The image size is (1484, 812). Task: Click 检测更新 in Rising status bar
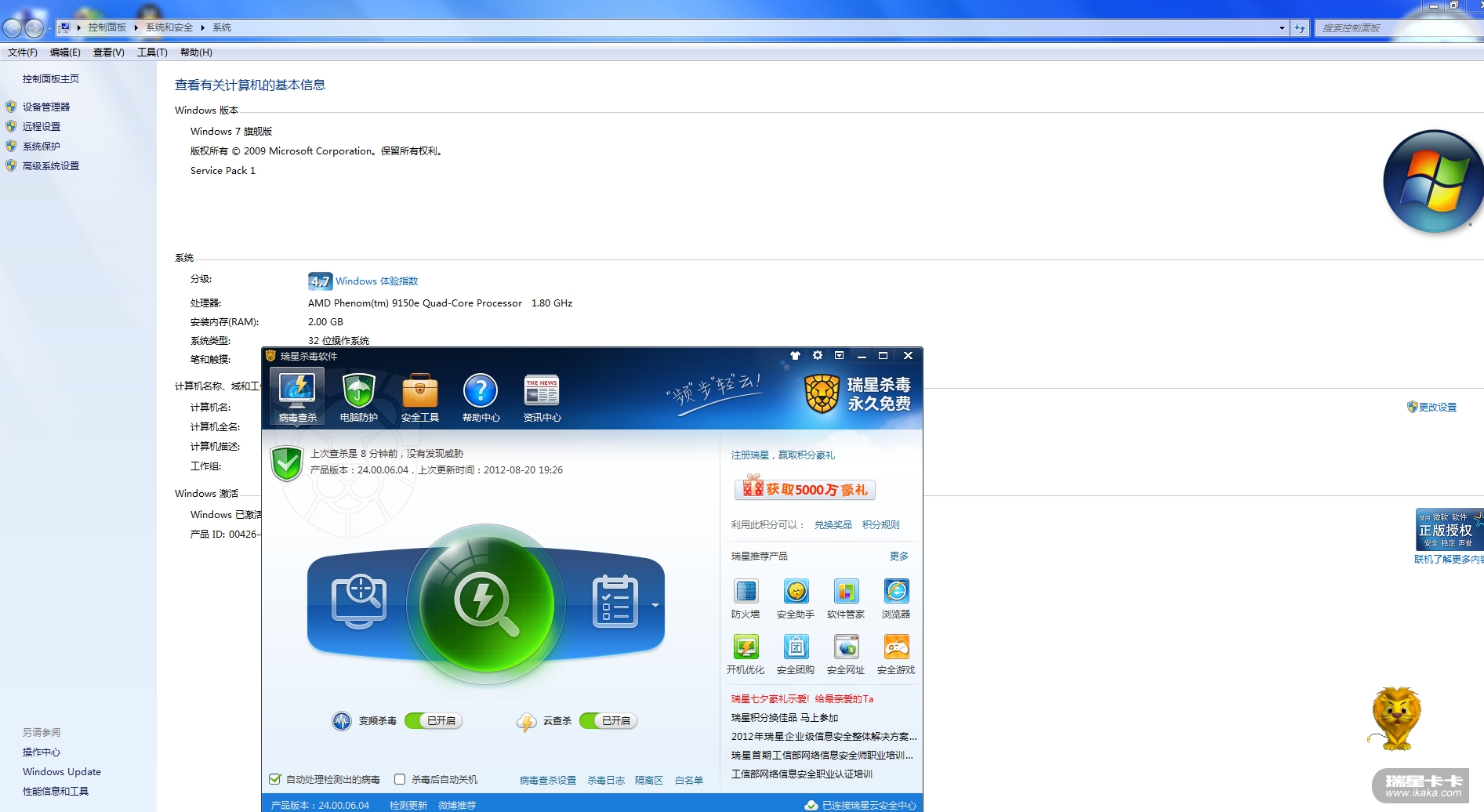click(408, 806)
